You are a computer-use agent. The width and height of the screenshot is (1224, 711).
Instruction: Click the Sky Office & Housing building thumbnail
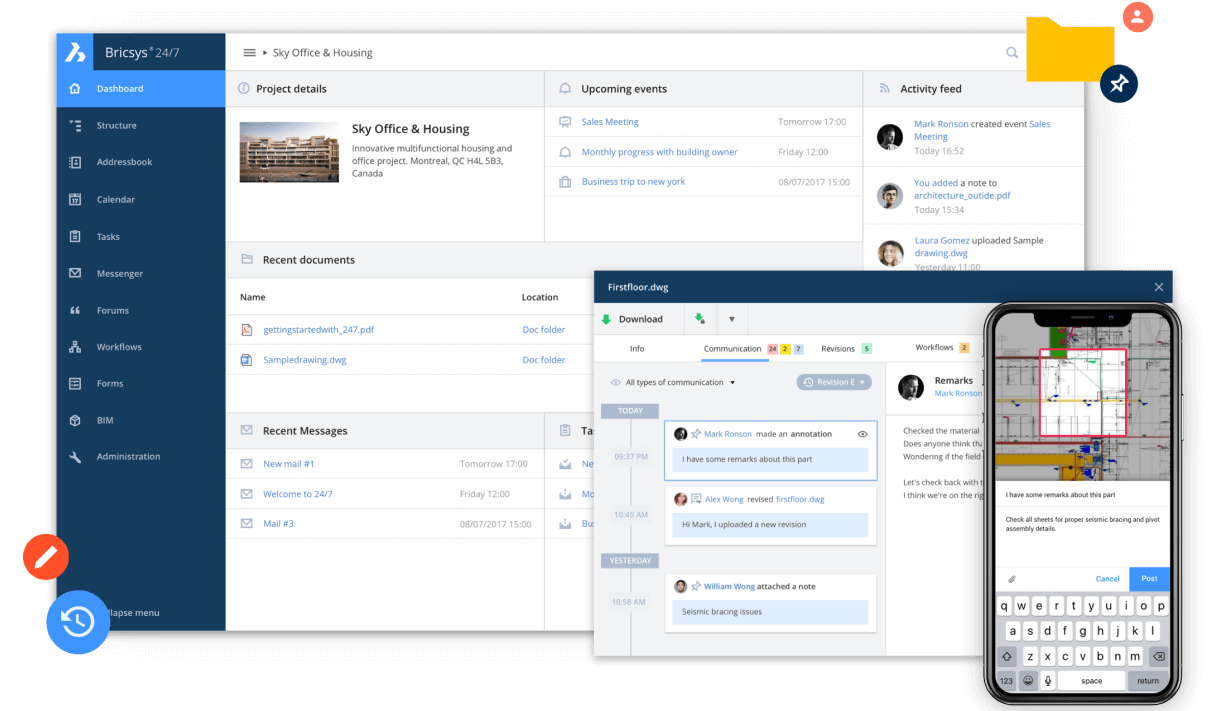click(289, 152)
